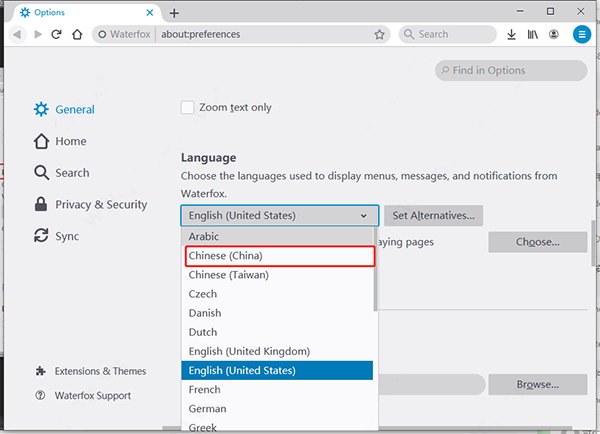Click the Choose... button
The image size is (600, 434).
point(538,242)
